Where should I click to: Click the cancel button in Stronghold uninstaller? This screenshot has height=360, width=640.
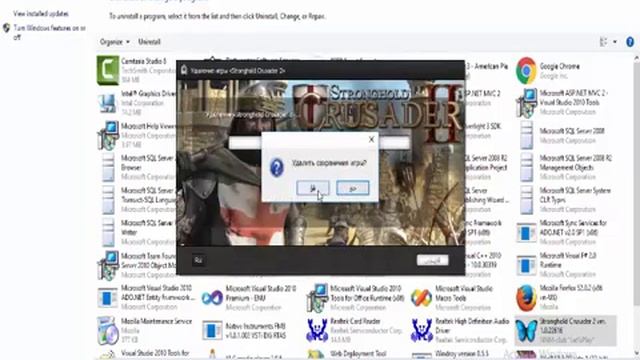pos(432,260)
